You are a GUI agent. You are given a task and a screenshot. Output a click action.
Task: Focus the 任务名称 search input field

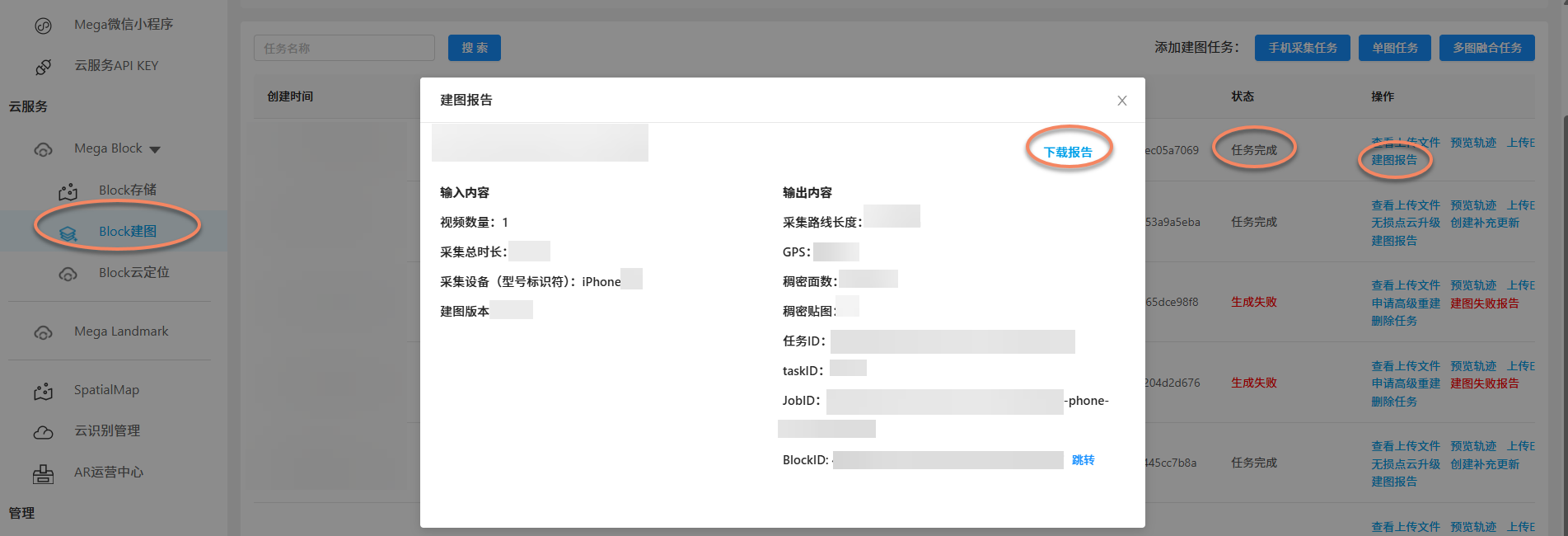coord(344,48)
